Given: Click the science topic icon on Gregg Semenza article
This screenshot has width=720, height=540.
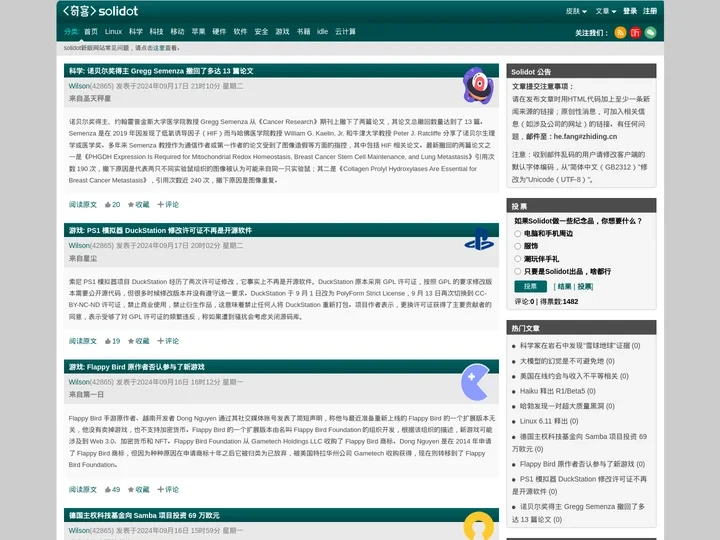Looking at the screenshot, I should tap(478, 86).
